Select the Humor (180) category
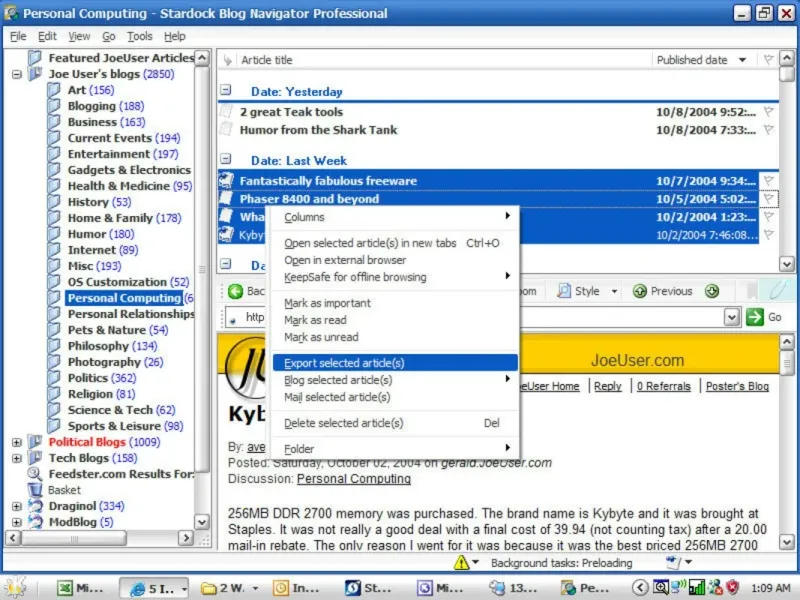 (x=101, y=234)
